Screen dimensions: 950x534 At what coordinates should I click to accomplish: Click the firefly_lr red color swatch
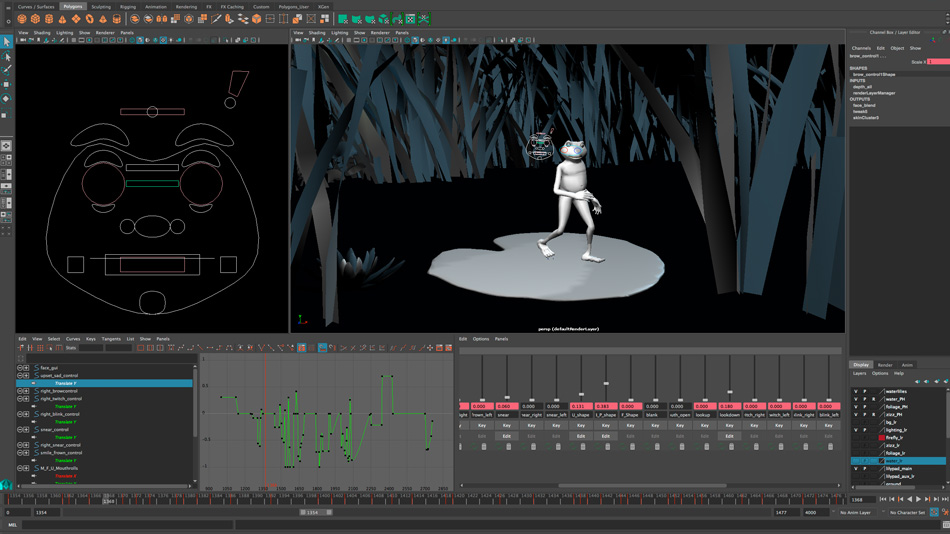(882, 438)
